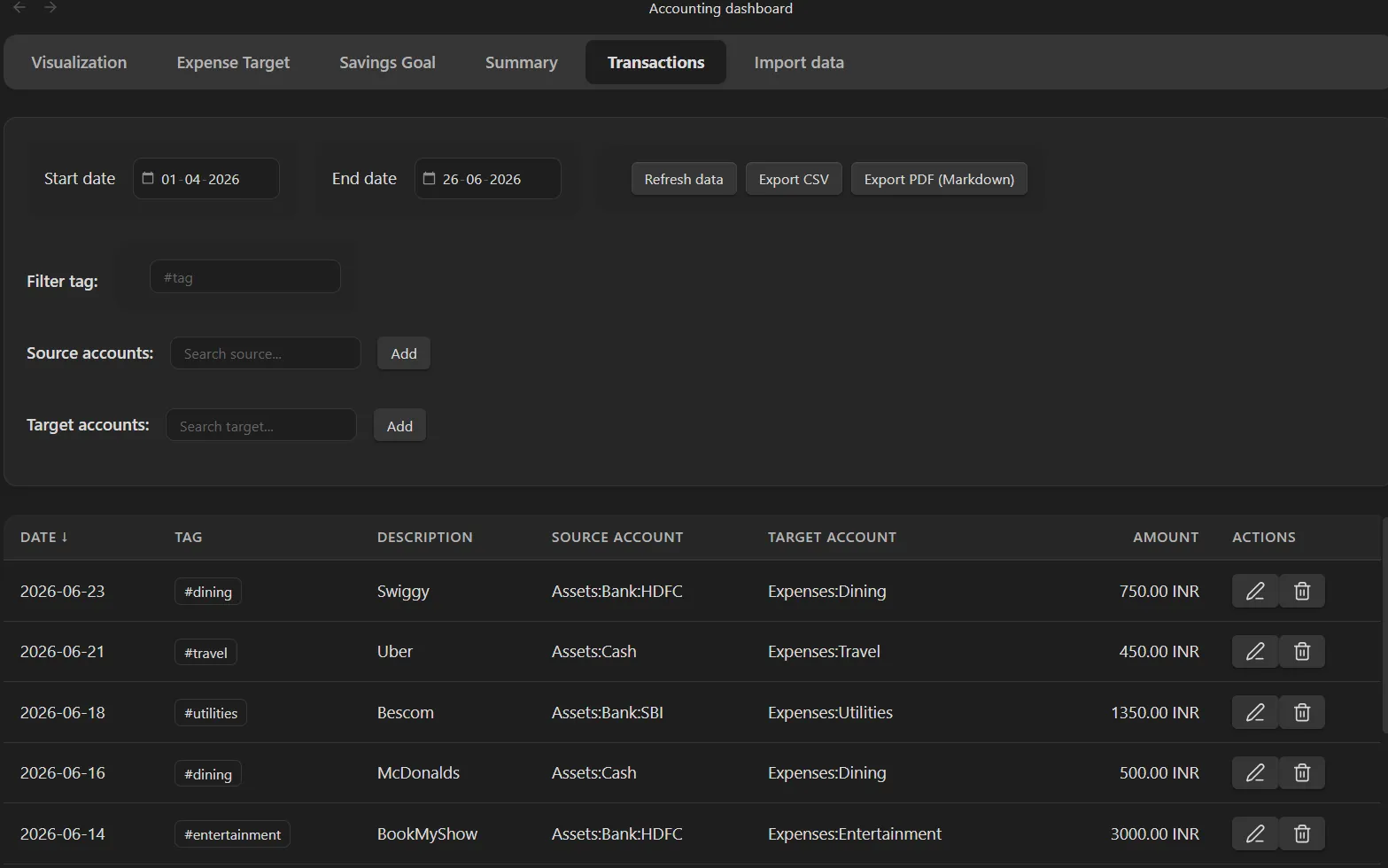Click the 1350.00 INR amount

click(x=1155, y=712)
